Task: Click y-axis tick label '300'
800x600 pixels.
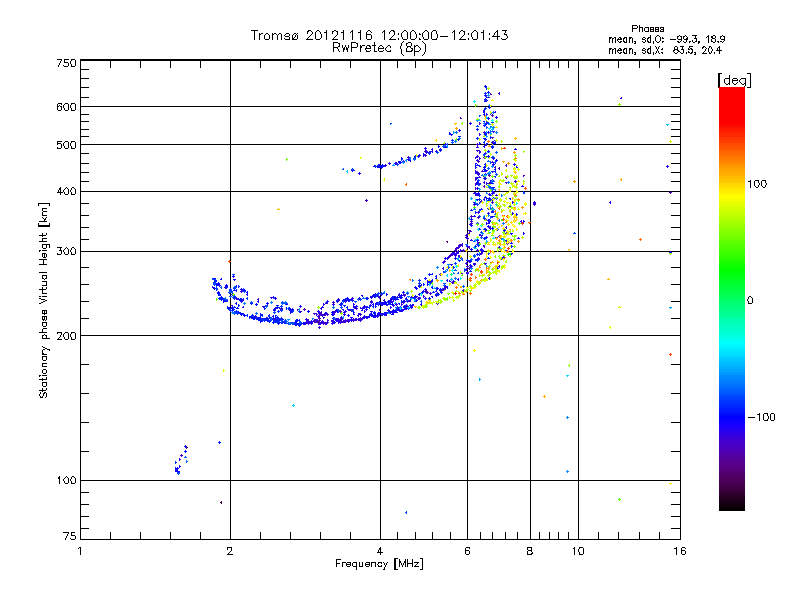Action: pos(66,252)
